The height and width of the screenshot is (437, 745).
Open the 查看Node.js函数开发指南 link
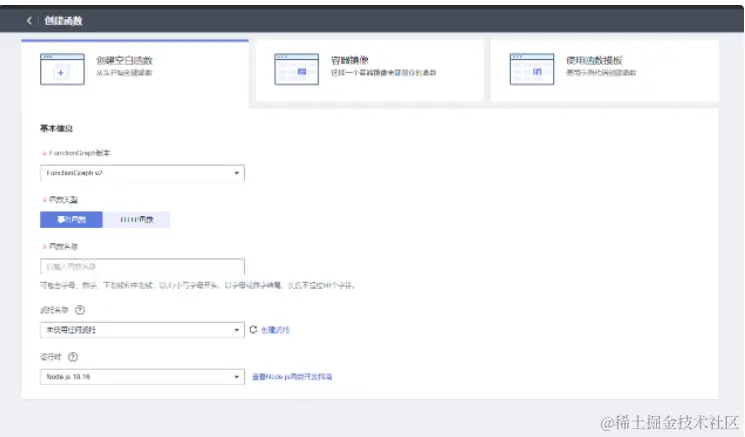coord(292,377)
